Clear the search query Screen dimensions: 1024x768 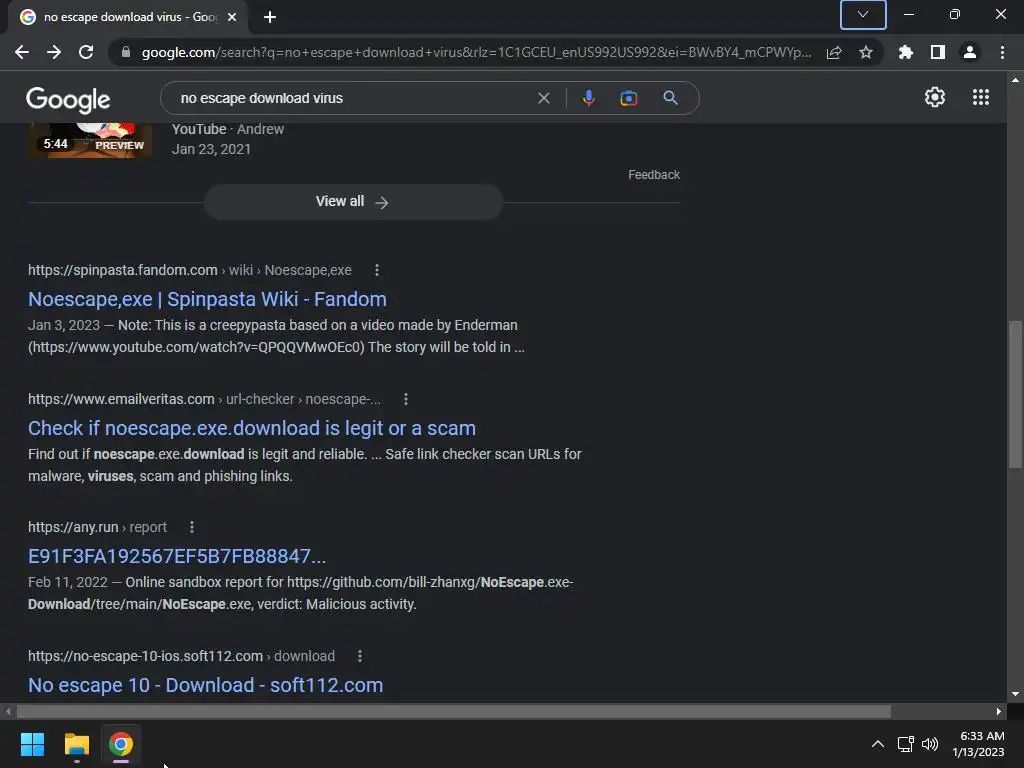pos(543,98)
